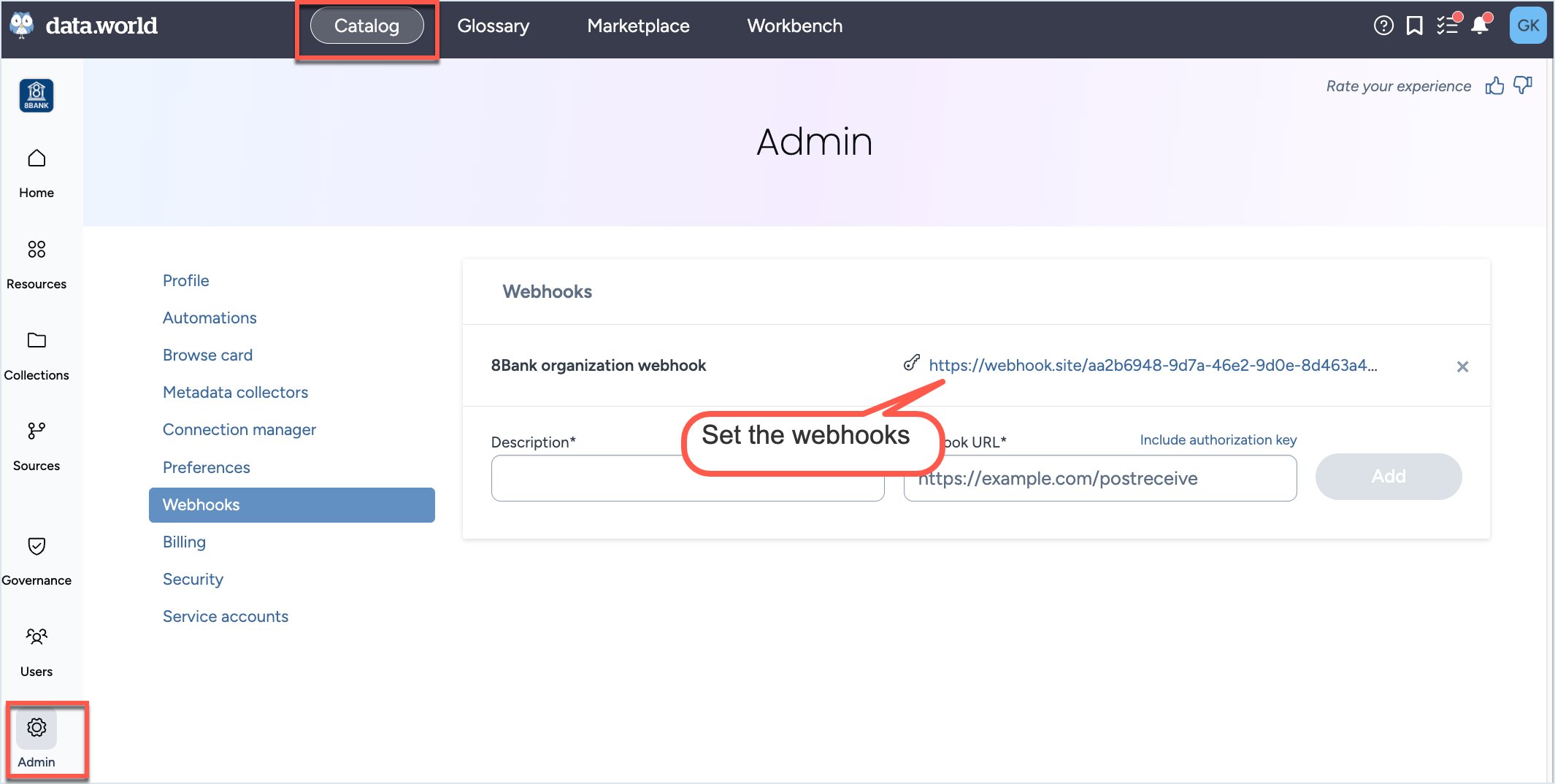
Task: Switch to the Workbench tab
Action: (x=794, y=26)
